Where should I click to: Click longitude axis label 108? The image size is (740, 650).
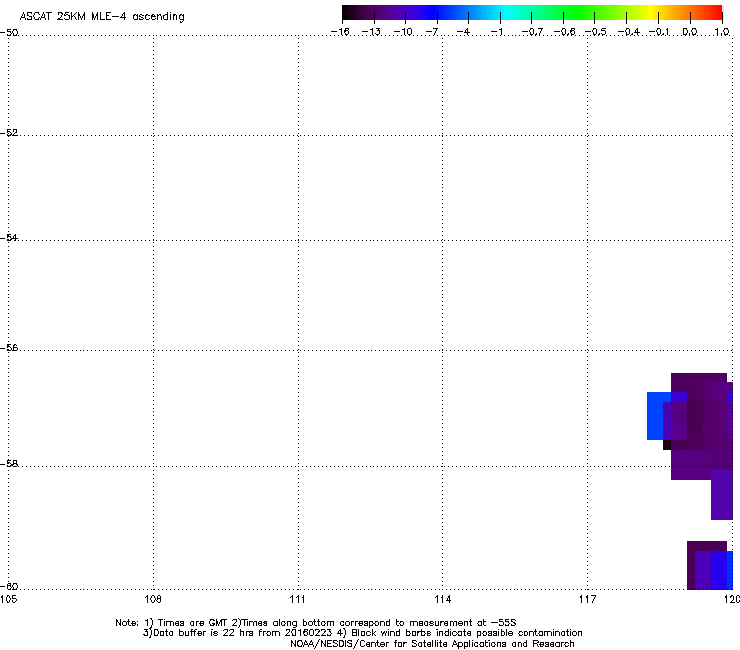click(153, 599)
